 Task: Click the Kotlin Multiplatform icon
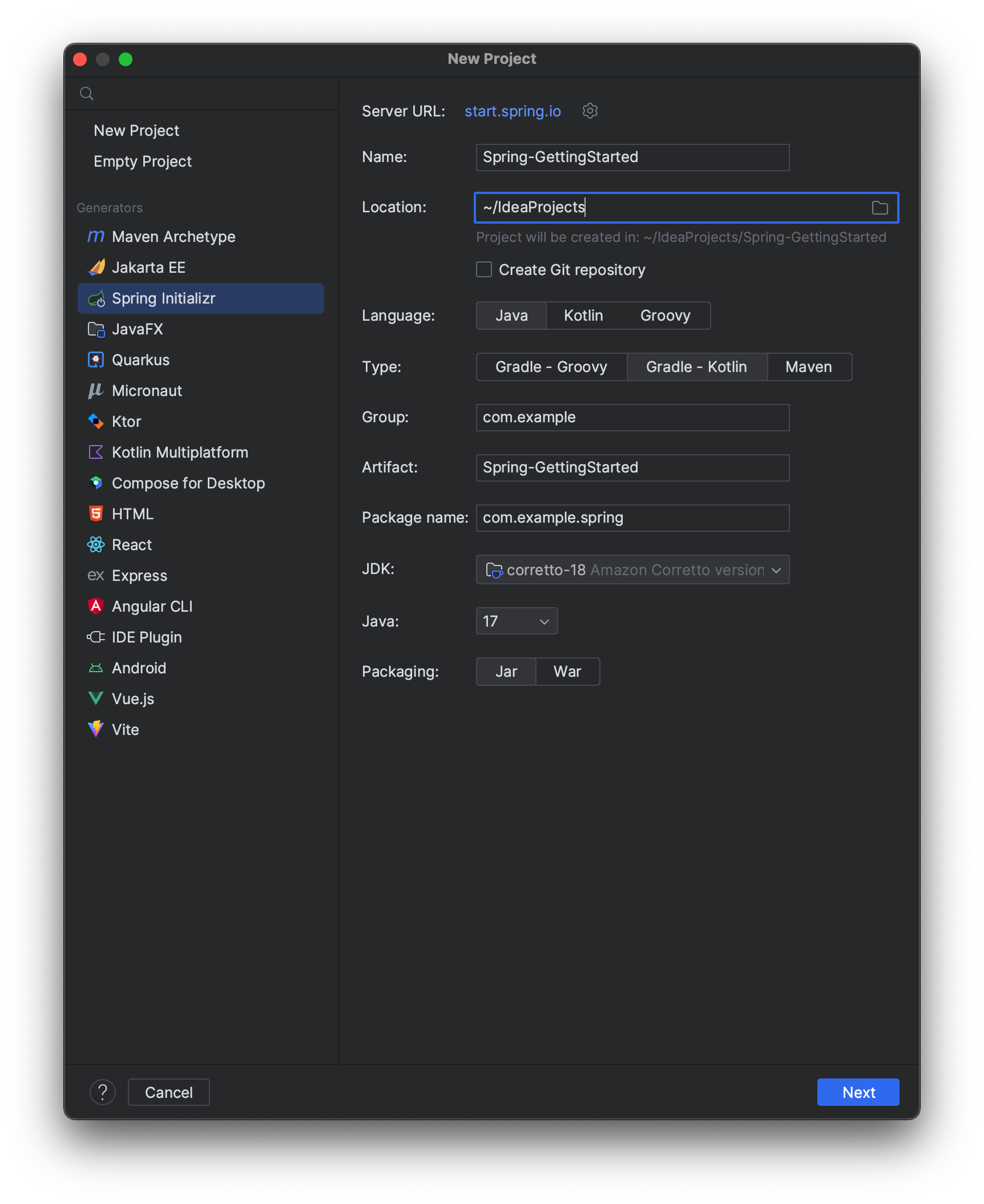tap(96, 452)
